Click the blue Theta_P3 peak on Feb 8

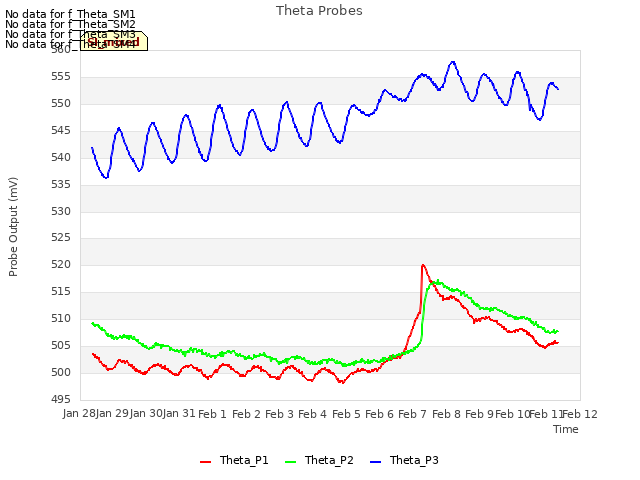click(x=452, y=62)
